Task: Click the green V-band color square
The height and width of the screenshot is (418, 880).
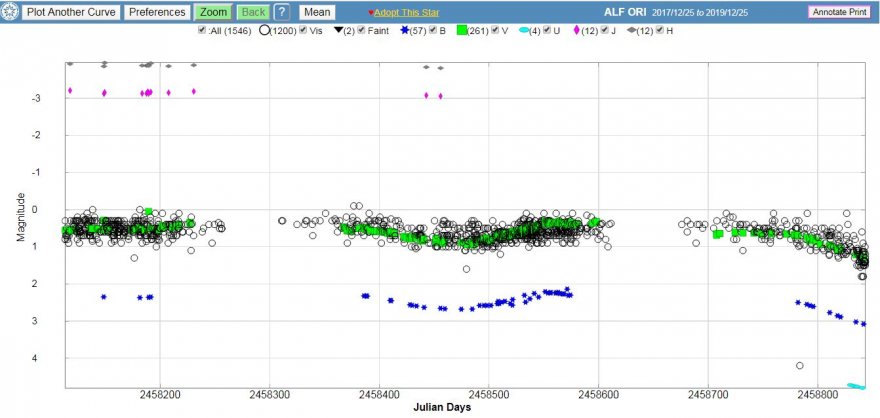Action: 463,31
